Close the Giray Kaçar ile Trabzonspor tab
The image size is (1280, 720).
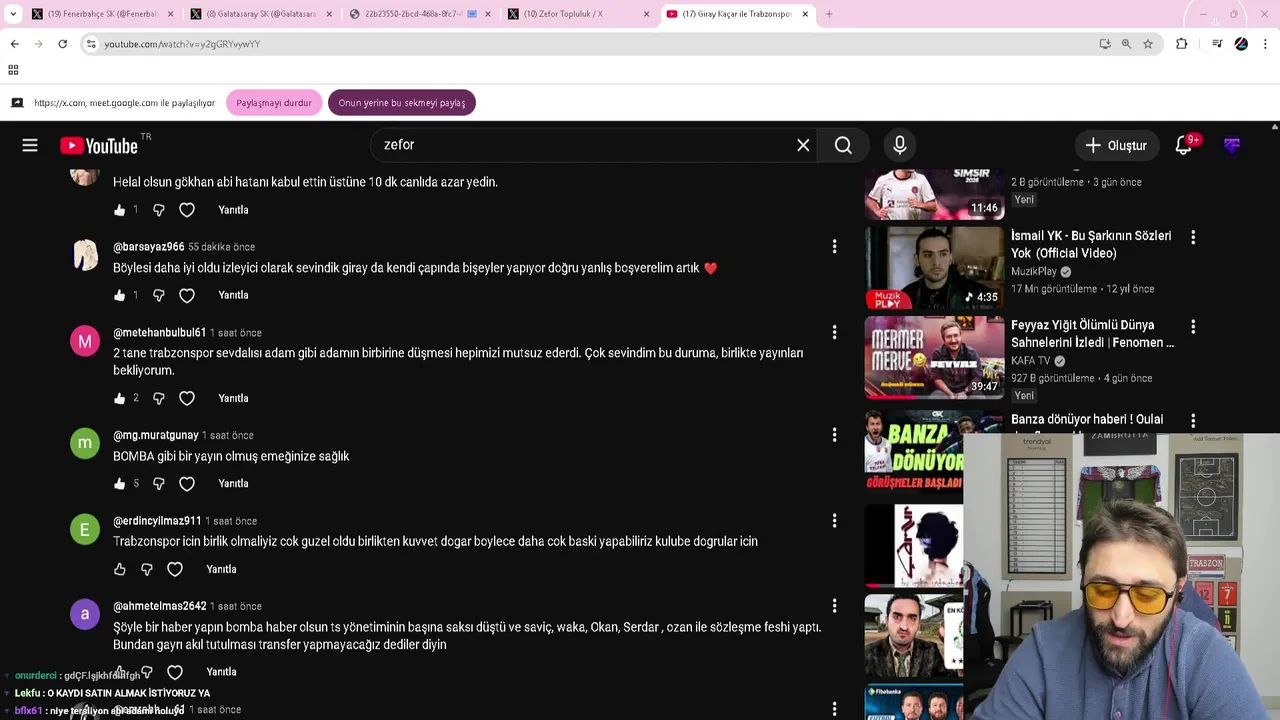click(x=806, y=14)
